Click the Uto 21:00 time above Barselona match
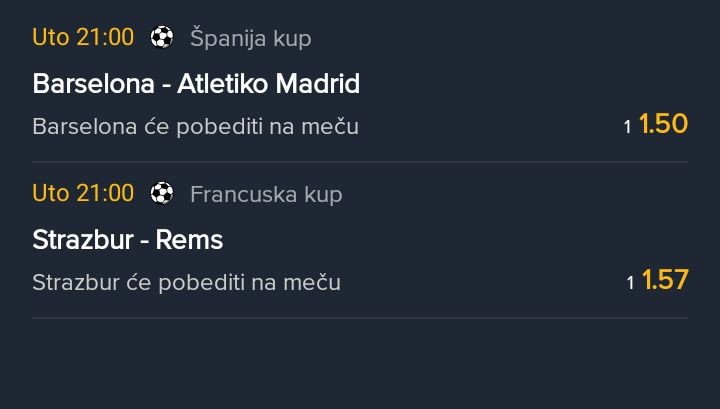720x409 pixels. click(83, 38)
